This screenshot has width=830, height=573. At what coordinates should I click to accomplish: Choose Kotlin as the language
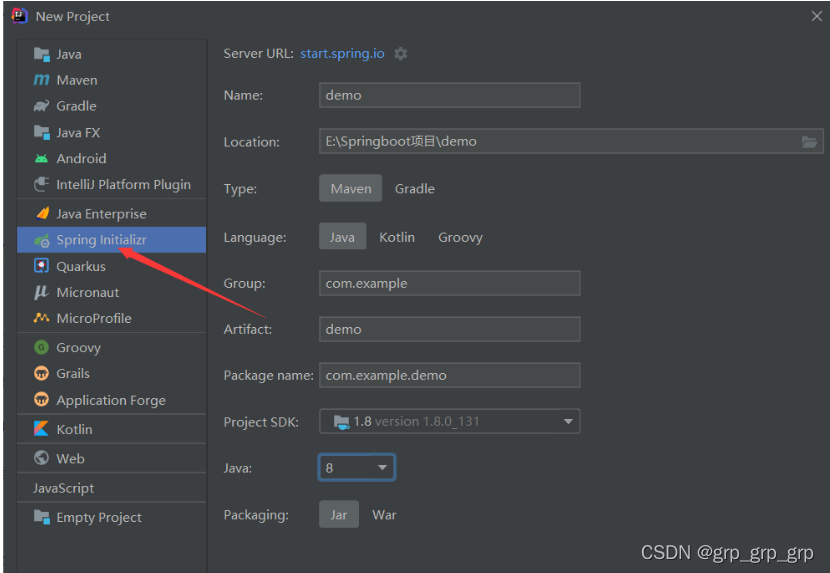[x=397, y=237]
